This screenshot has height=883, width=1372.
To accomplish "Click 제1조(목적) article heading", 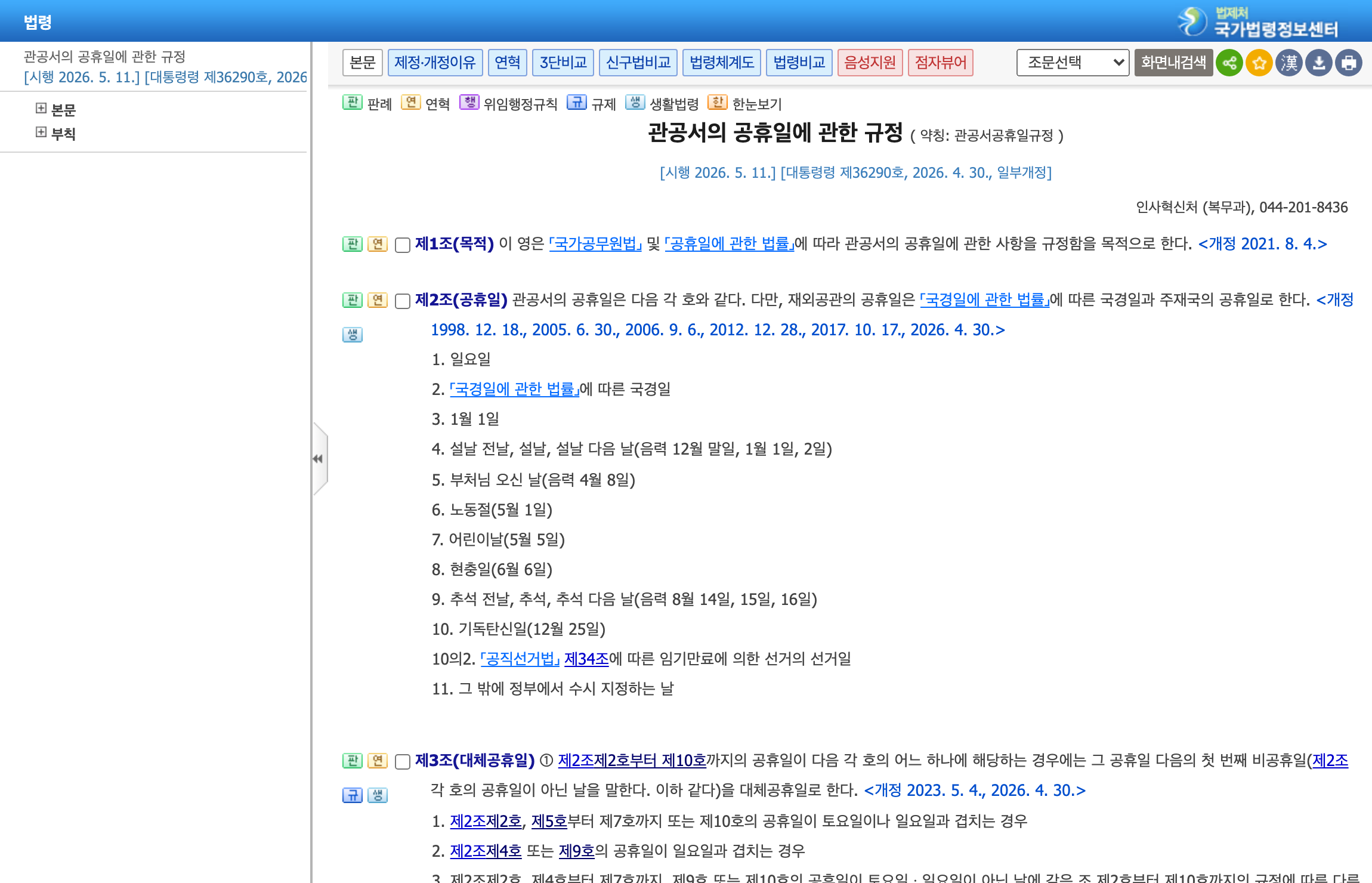I will click(x=455, y=244).
